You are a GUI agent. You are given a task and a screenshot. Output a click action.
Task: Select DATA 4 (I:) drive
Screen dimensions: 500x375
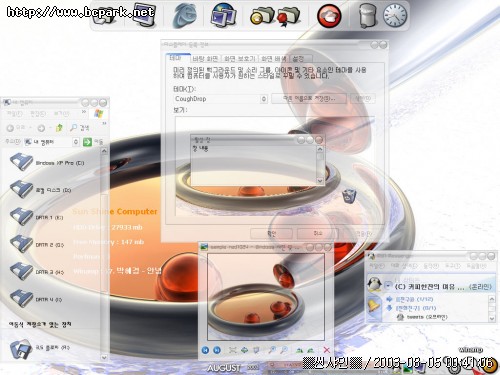[x=36, y=299]
